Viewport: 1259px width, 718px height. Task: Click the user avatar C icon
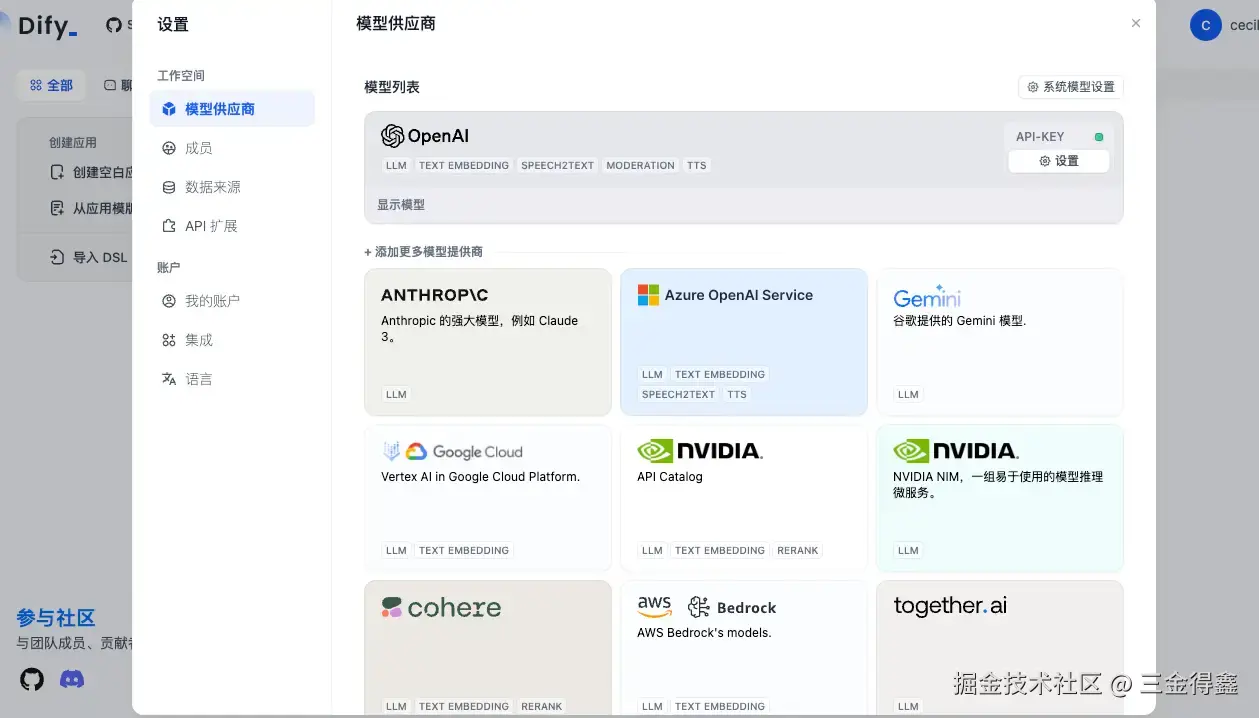tap(1206, 25)
